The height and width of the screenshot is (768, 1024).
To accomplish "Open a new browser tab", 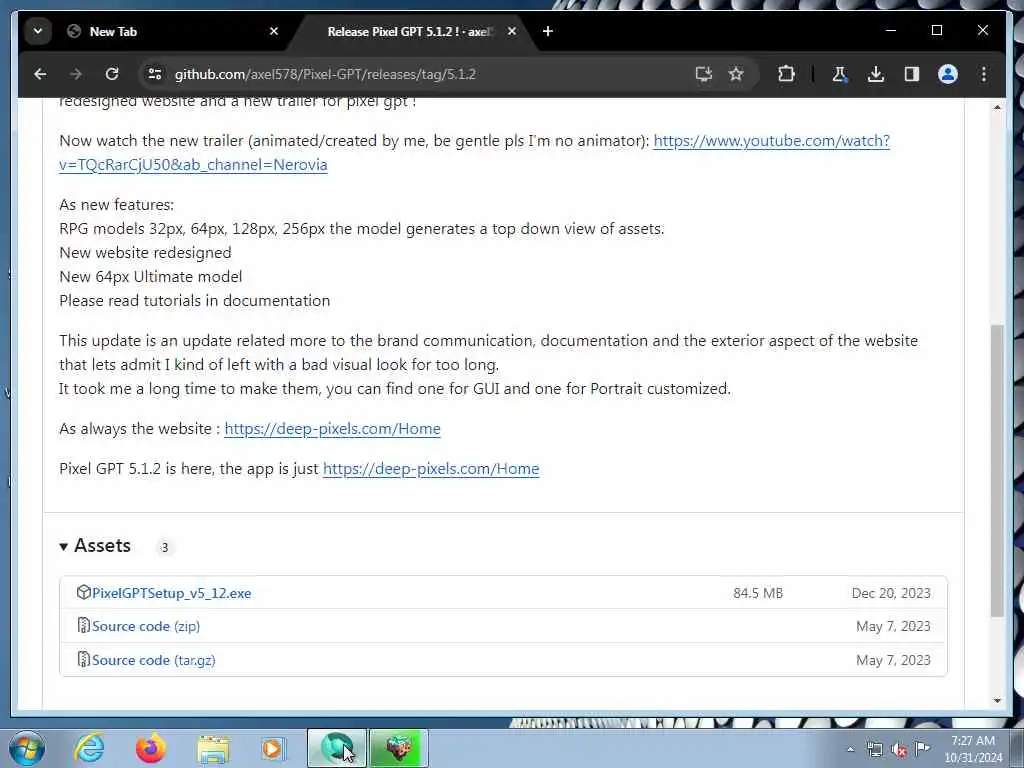I will (548, 31).
